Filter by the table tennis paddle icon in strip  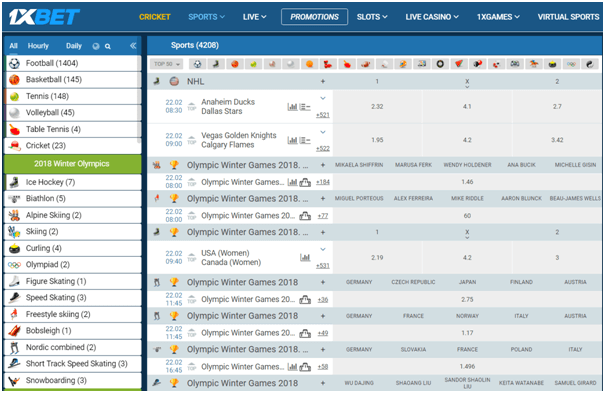click(x=347, y=64)
